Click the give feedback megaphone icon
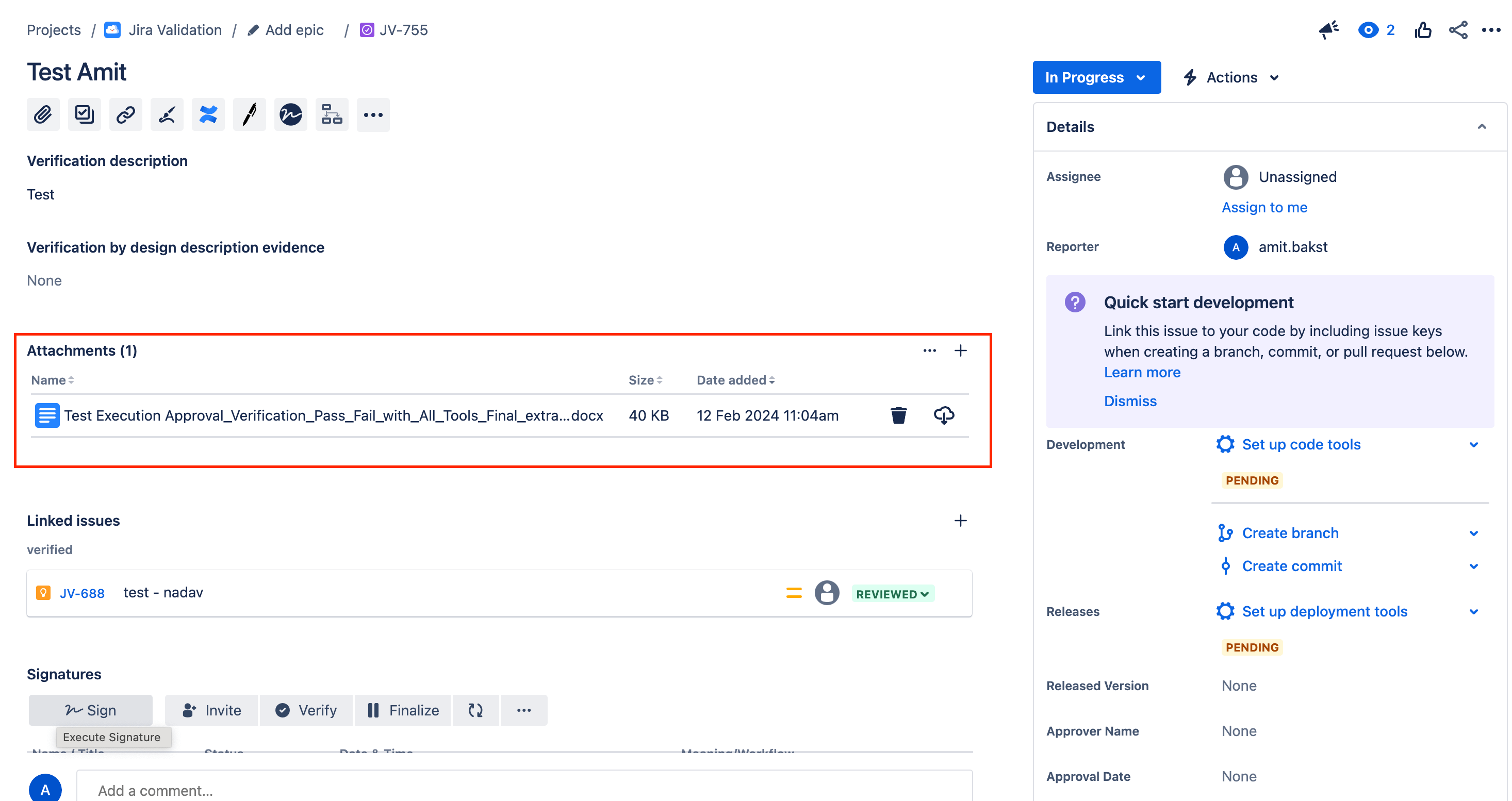The height and width of the screenshot is (801, 1512). click(1328, 30)
